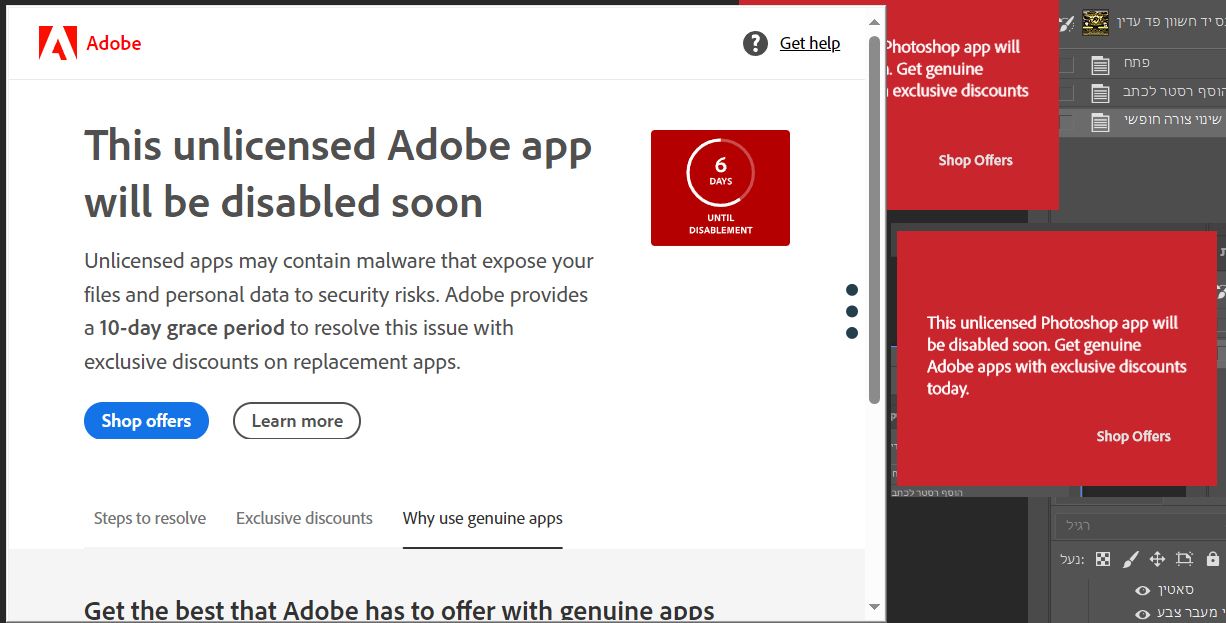
Task: Switch to the Exclusive discounts tab
Action: pyautogui.click(x=304, y=518)
